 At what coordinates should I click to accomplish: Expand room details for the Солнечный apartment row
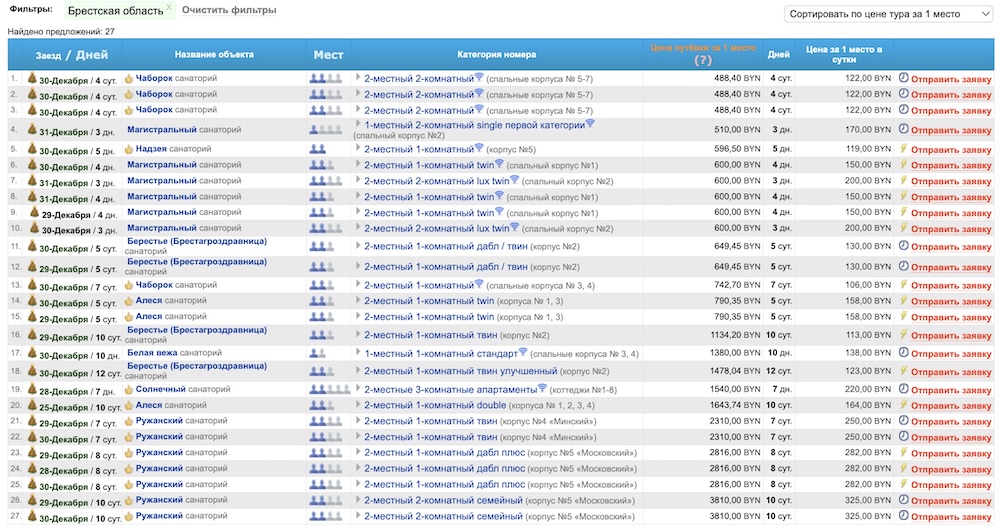358,389
